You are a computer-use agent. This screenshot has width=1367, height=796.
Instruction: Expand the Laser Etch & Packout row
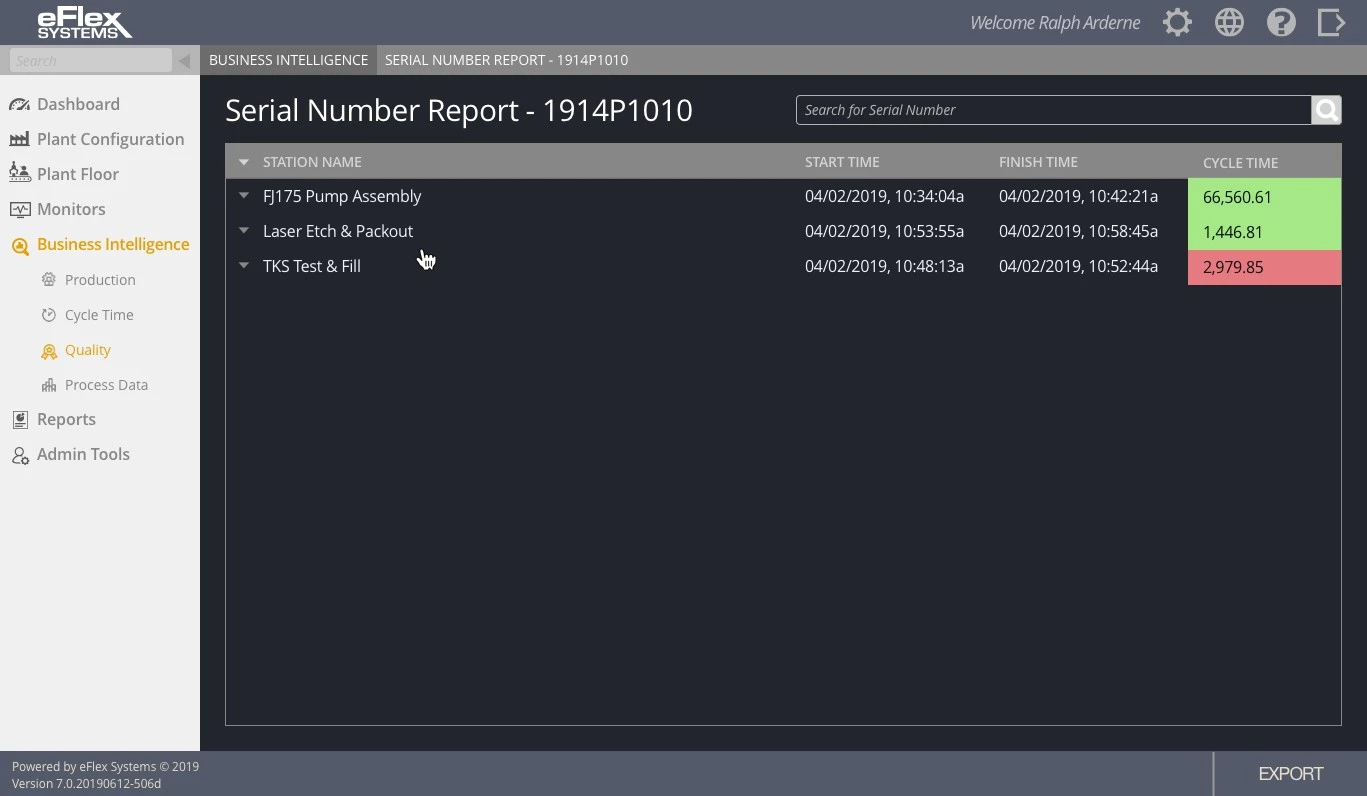click(244, 231)
